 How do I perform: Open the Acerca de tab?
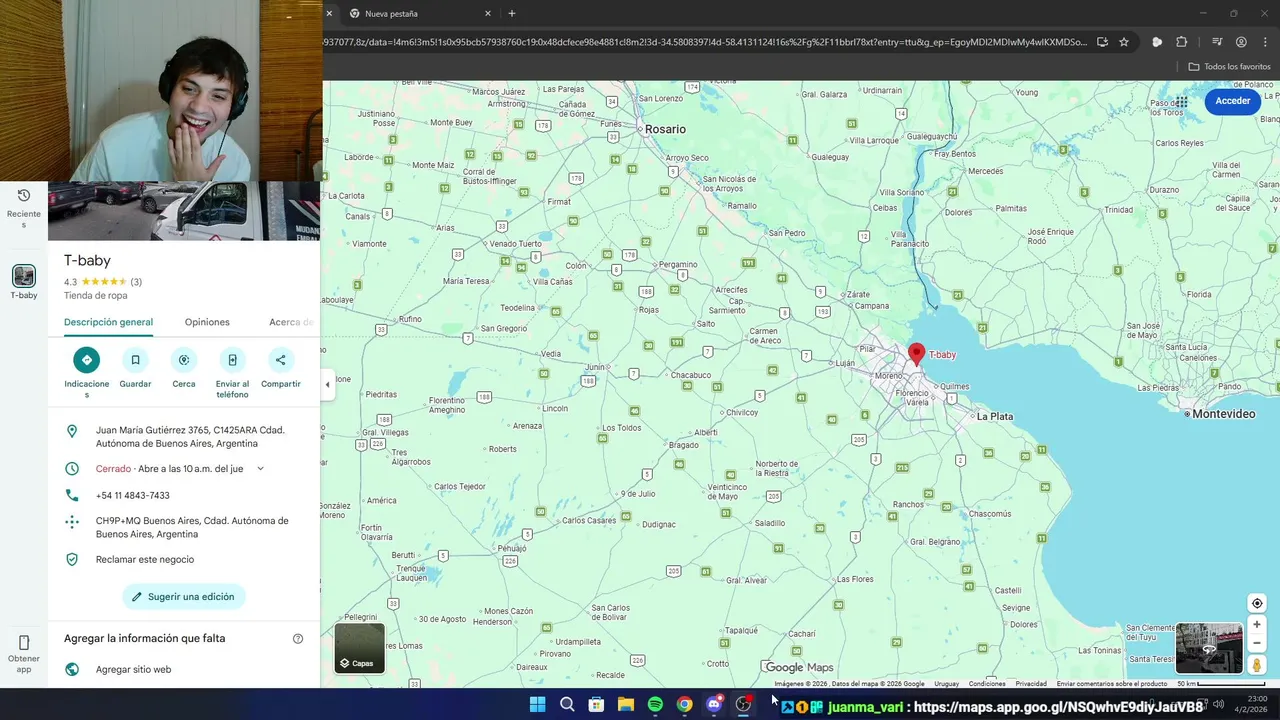(291, 322)
